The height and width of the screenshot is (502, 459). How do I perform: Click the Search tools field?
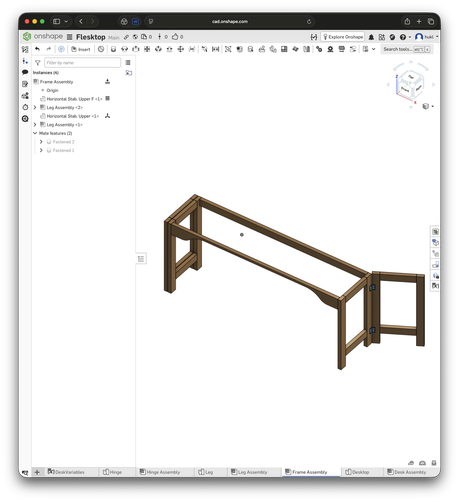(407, 49)
